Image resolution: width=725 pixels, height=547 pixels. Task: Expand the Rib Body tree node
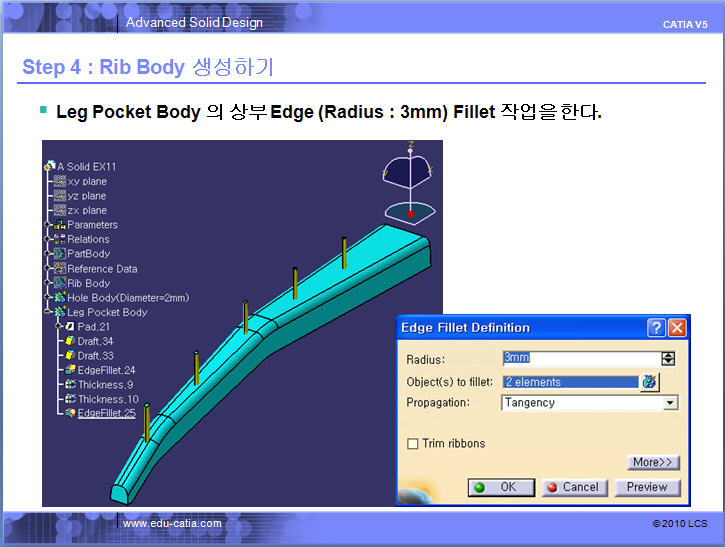47,283
